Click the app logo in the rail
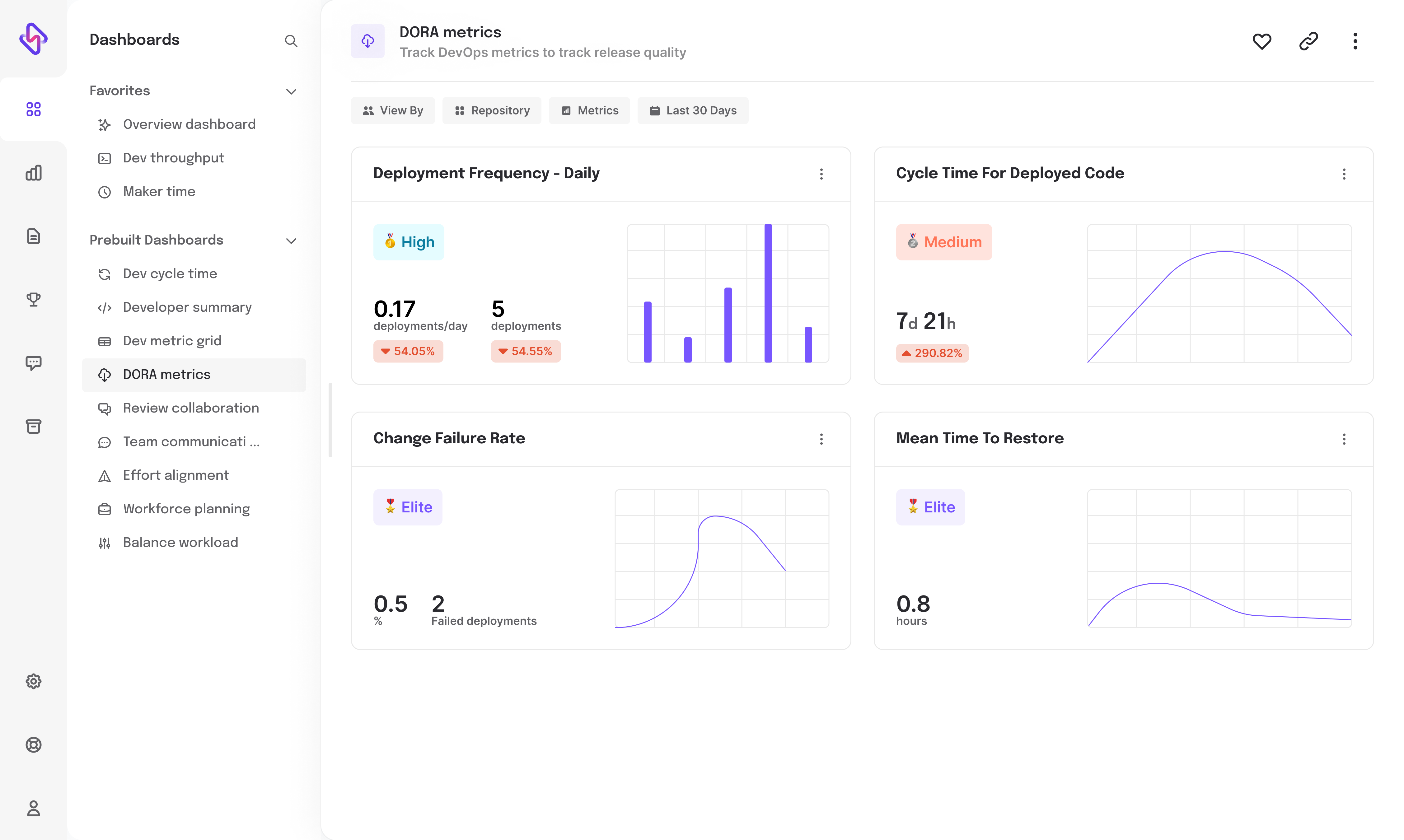 pyautogui.click(x=33, y=39)
